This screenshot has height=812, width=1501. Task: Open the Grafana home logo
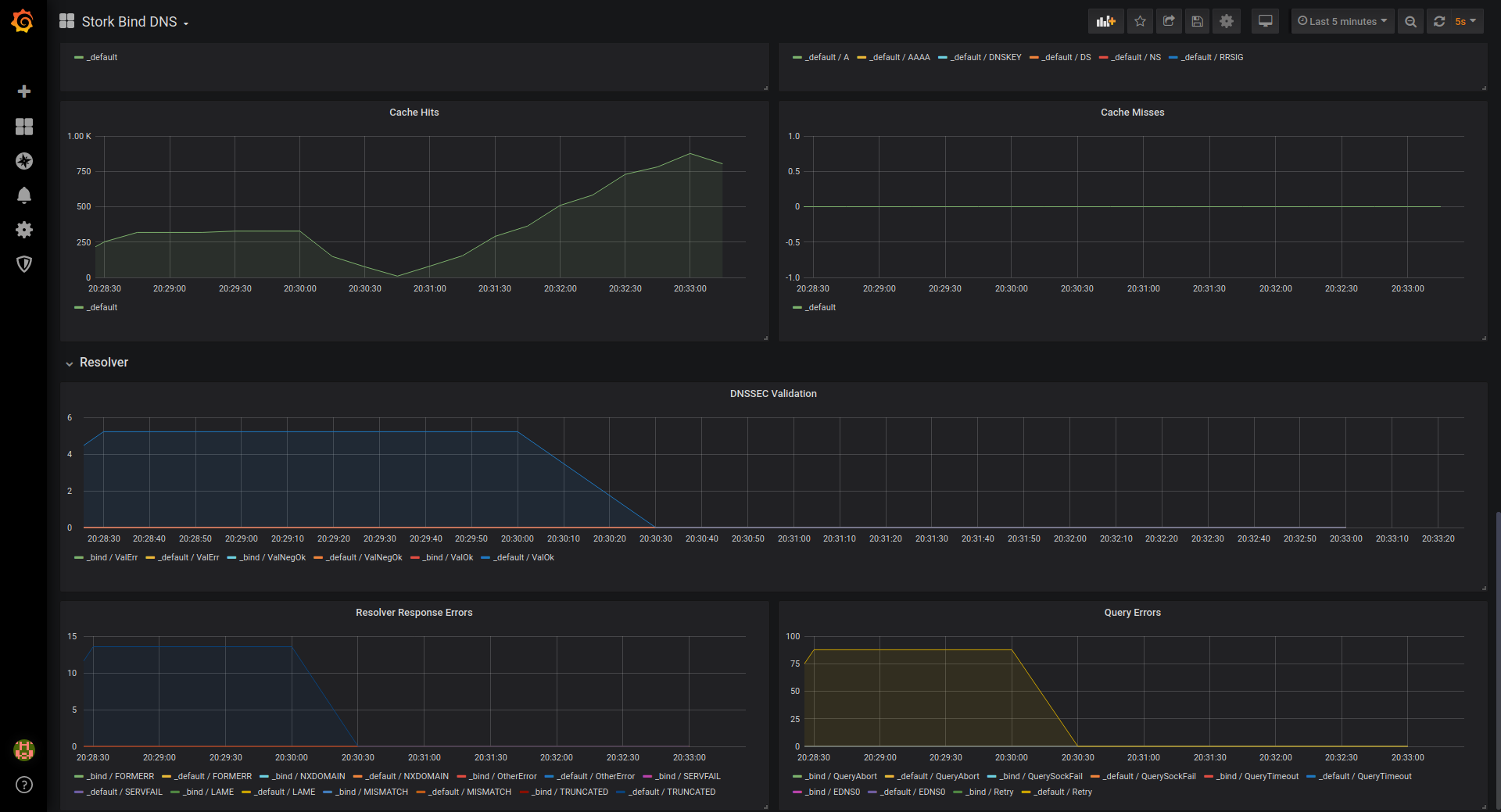click(23, 21)
